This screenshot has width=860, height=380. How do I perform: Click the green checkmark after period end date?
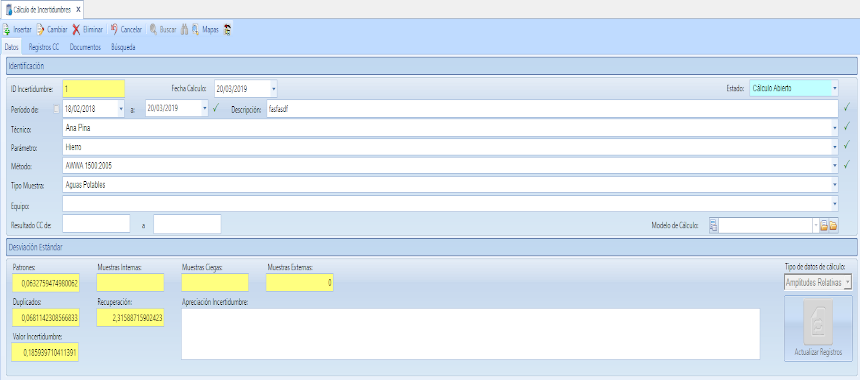(x=216, y=108)
